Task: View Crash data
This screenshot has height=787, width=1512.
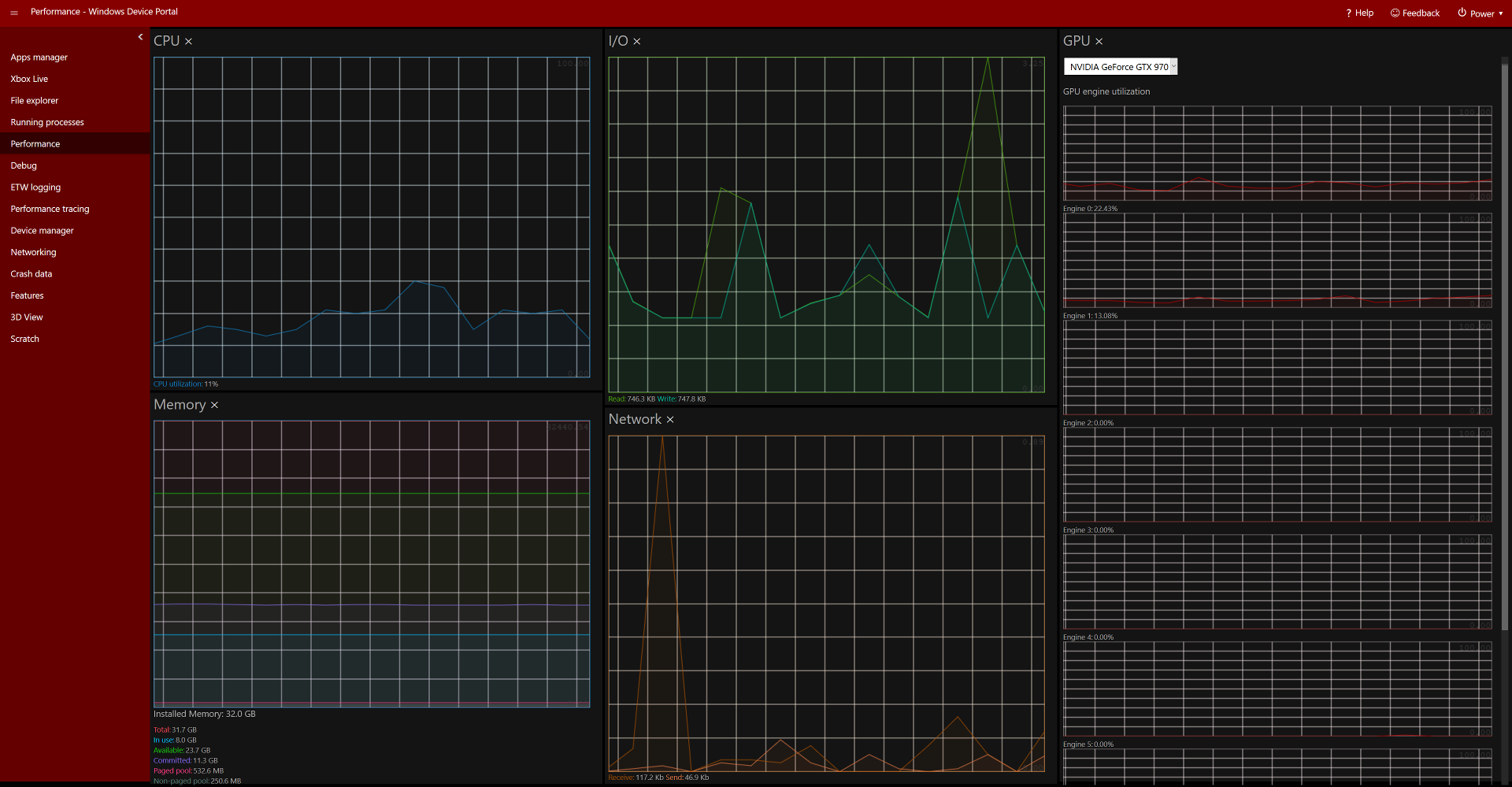Action: click(75, 274)
